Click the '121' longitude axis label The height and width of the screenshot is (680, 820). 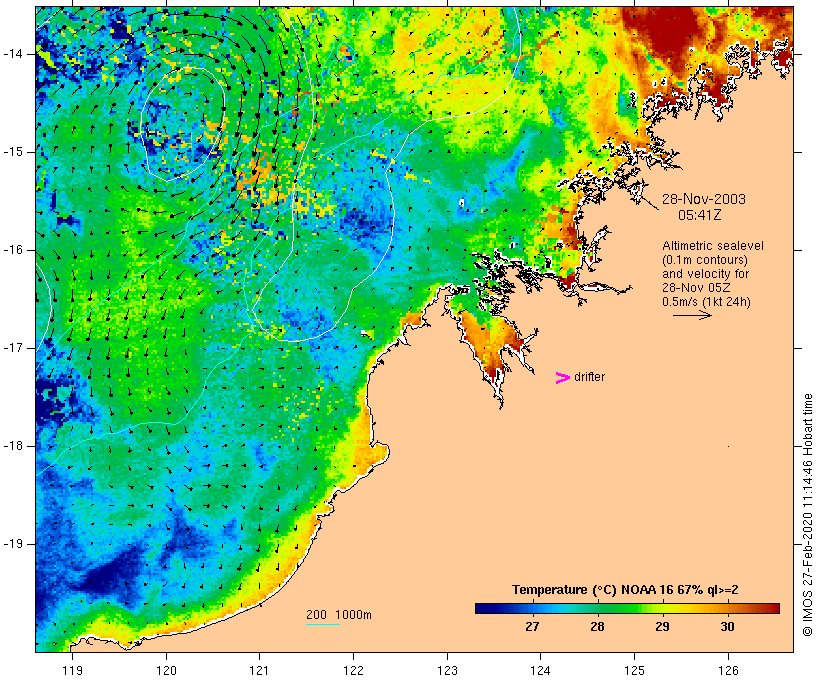coord(259,671)
